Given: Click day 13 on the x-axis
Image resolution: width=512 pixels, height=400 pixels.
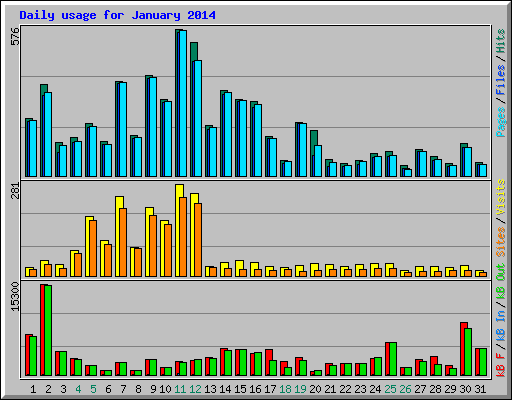Looking at the screenshot, I should pyautogui.click(x=210, y=389).
